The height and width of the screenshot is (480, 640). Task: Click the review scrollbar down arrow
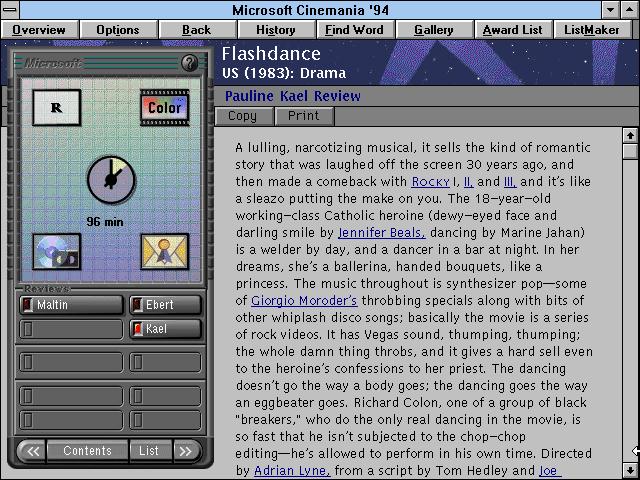click(630, 470)
